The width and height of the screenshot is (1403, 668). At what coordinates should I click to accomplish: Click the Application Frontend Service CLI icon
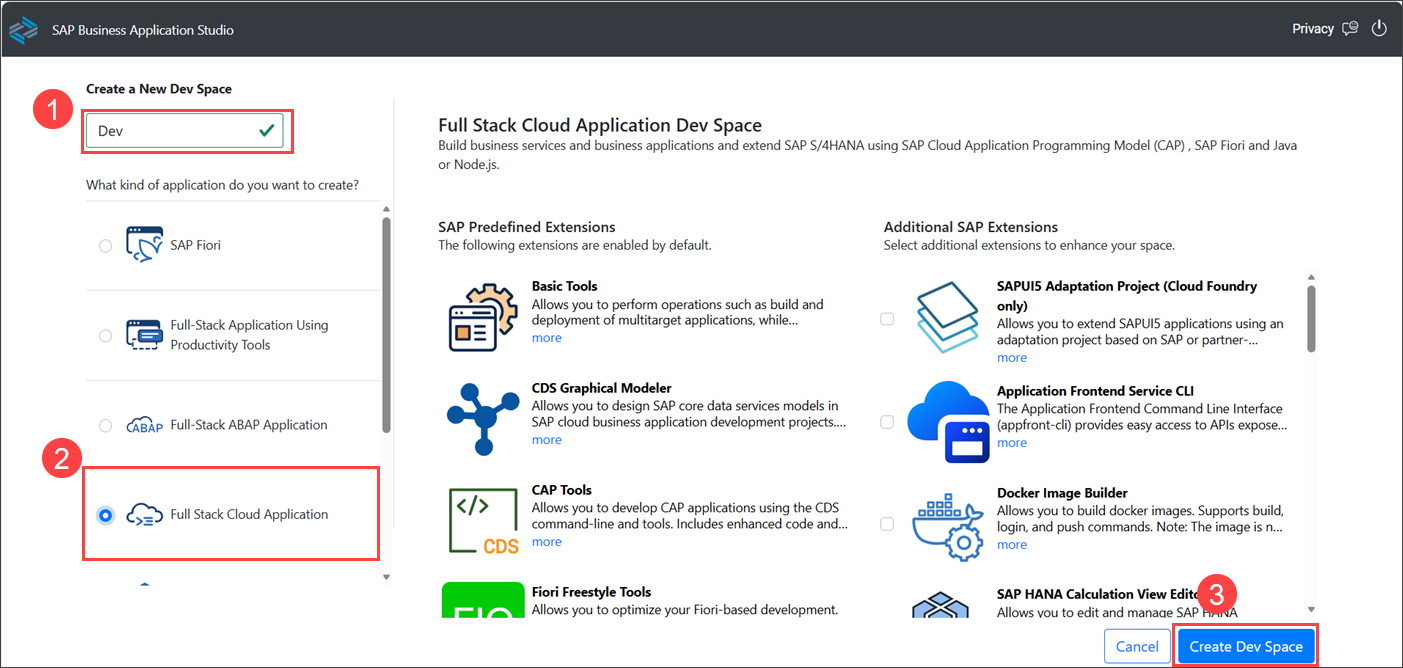(947, 422)
